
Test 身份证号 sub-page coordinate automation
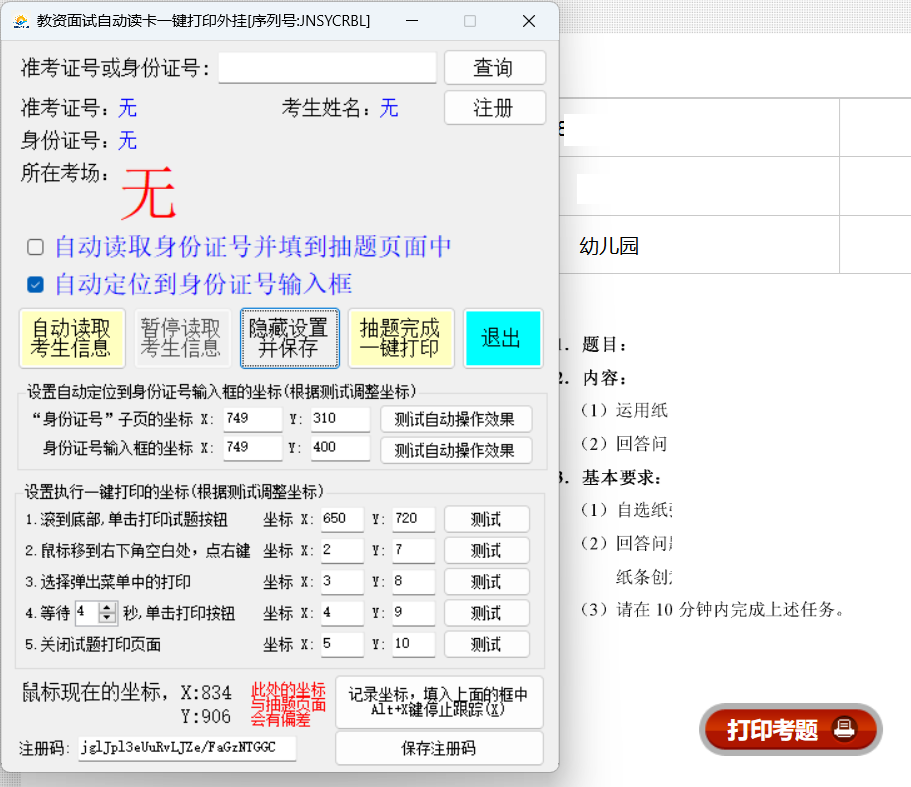coord(456,418)
